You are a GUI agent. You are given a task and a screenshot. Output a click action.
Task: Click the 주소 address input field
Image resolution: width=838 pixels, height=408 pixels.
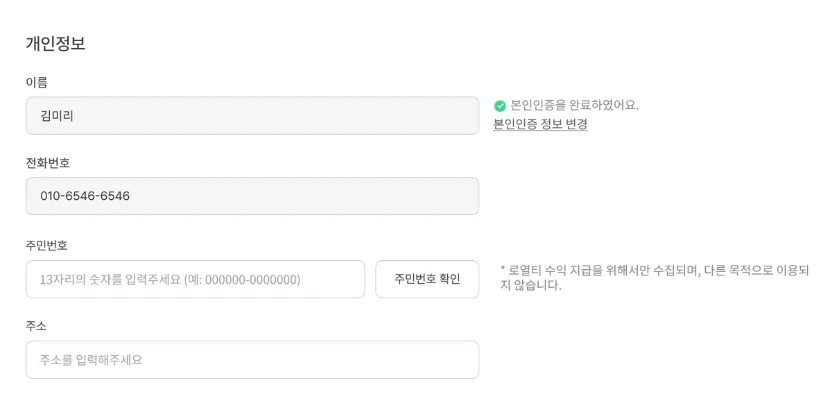(252, 360)
